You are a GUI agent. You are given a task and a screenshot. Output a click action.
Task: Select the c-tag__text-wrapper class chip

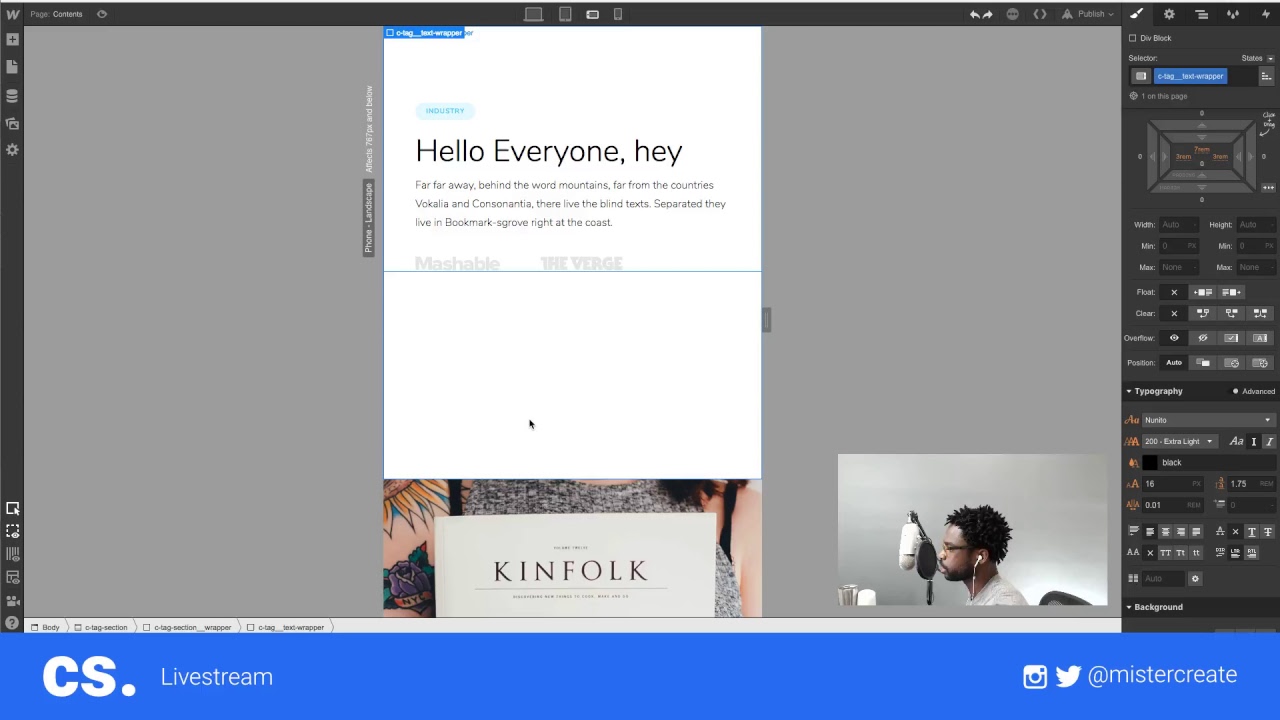click(1190, 76)
